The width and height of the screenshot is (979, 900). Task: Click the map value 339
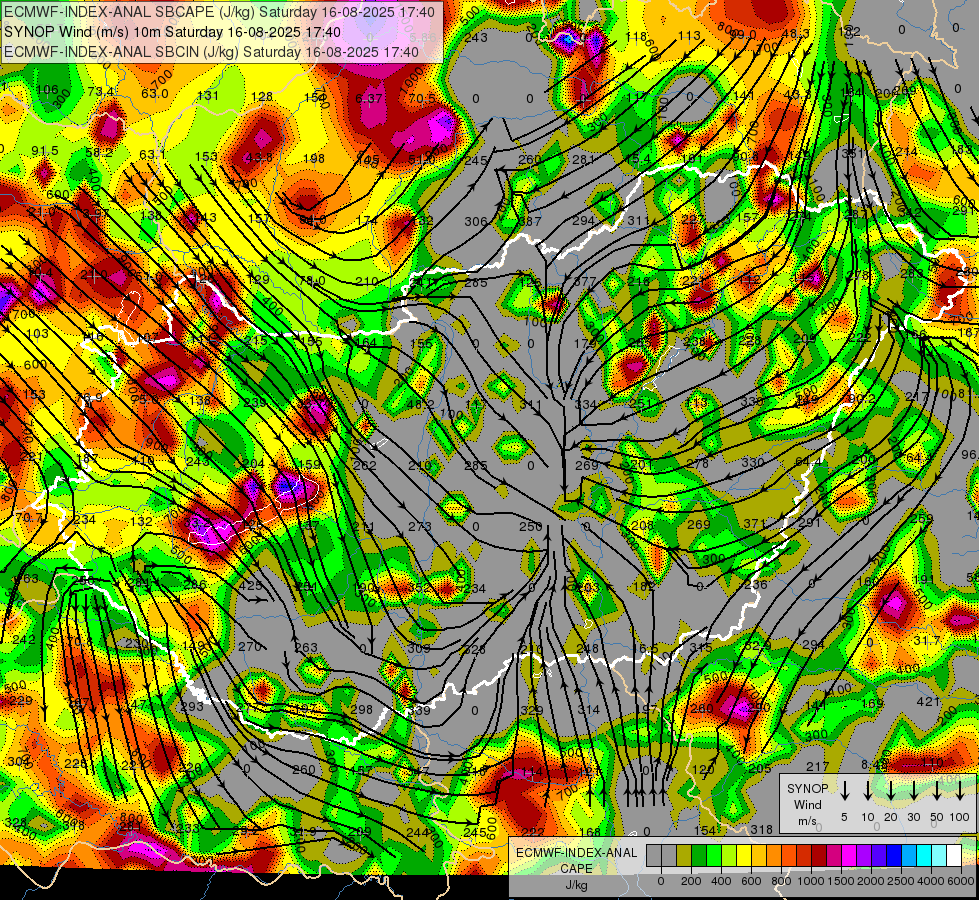[420, 710]
